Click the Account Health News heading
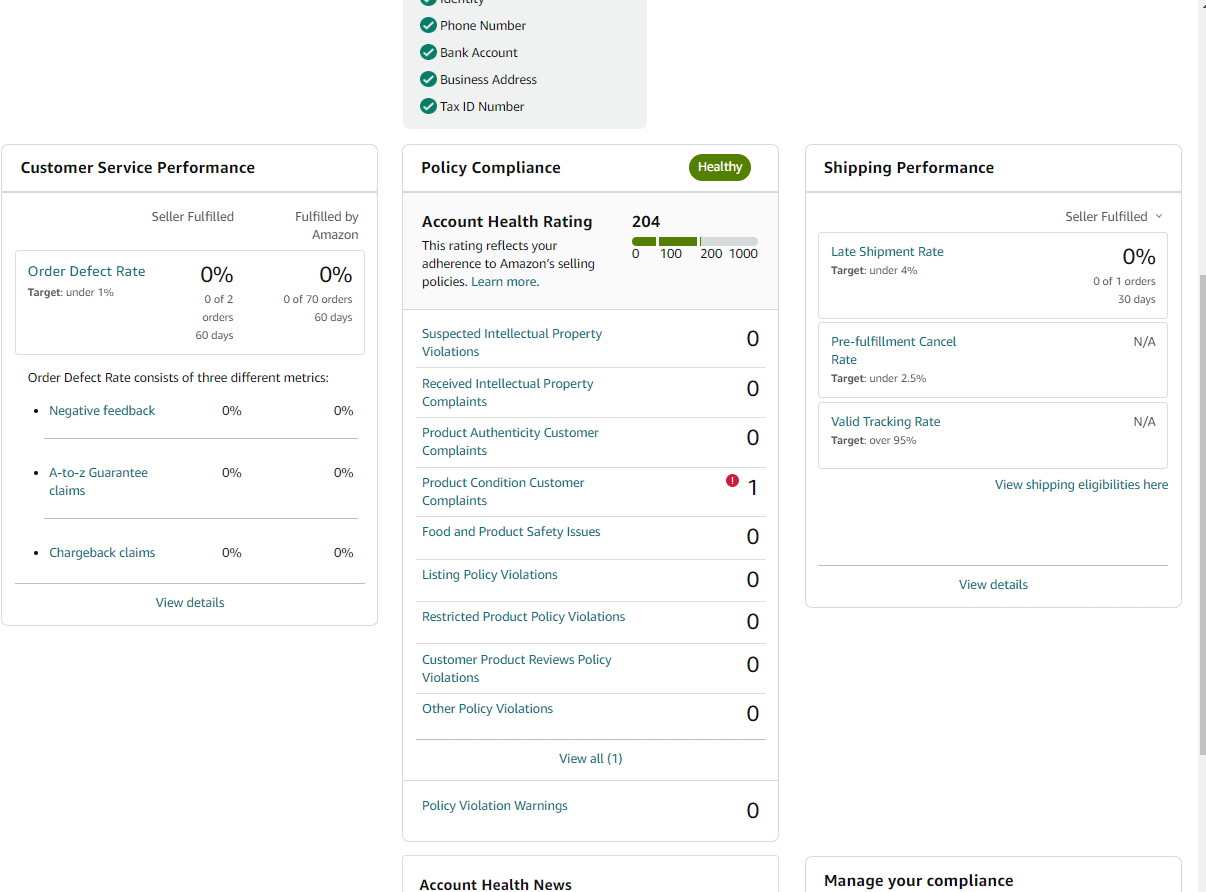1206x892 pixels. click(496, 884)
